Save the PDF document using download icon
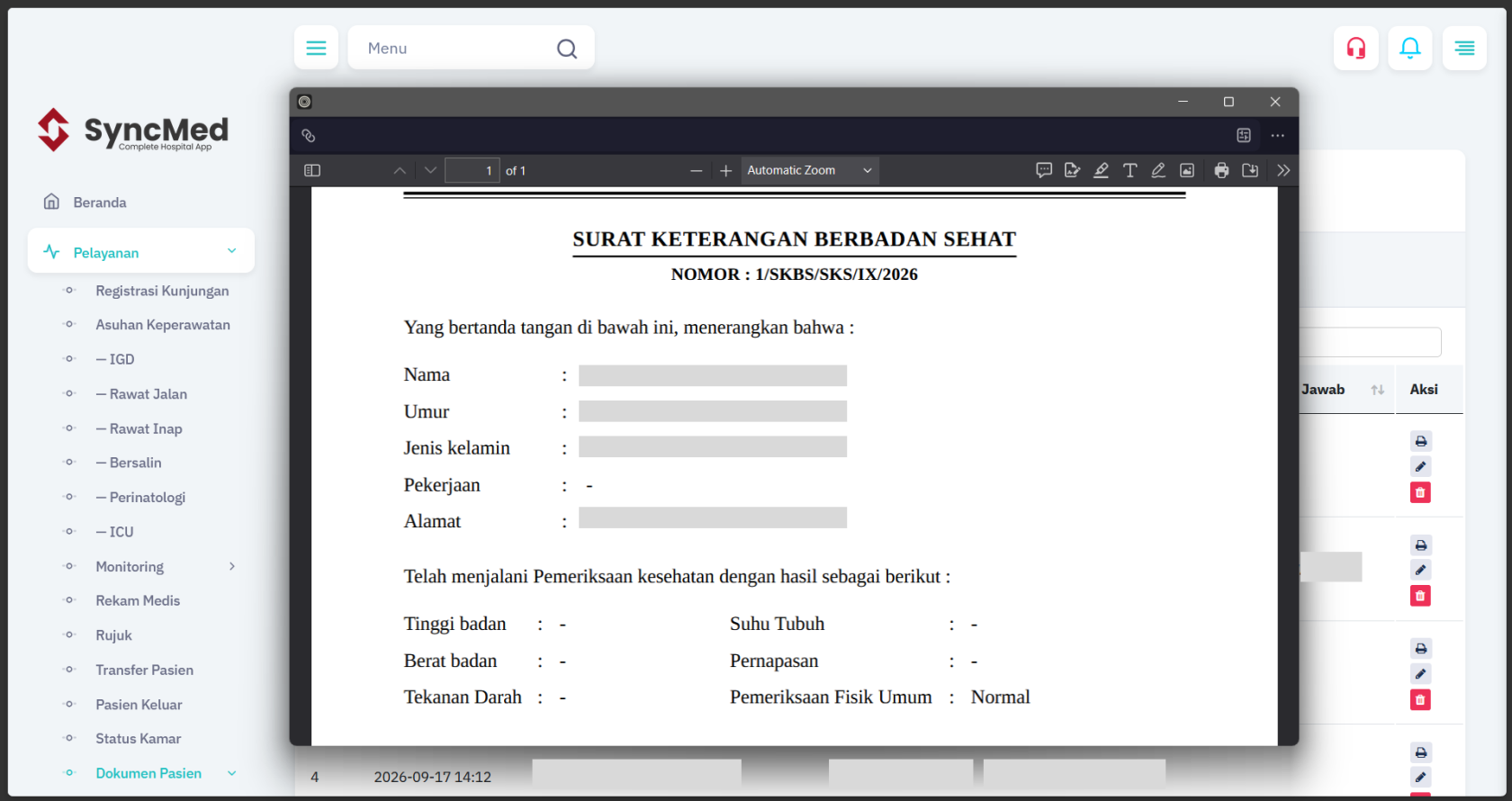The width and height of the screenshot is (1512, 801). tap(1250, 170)
